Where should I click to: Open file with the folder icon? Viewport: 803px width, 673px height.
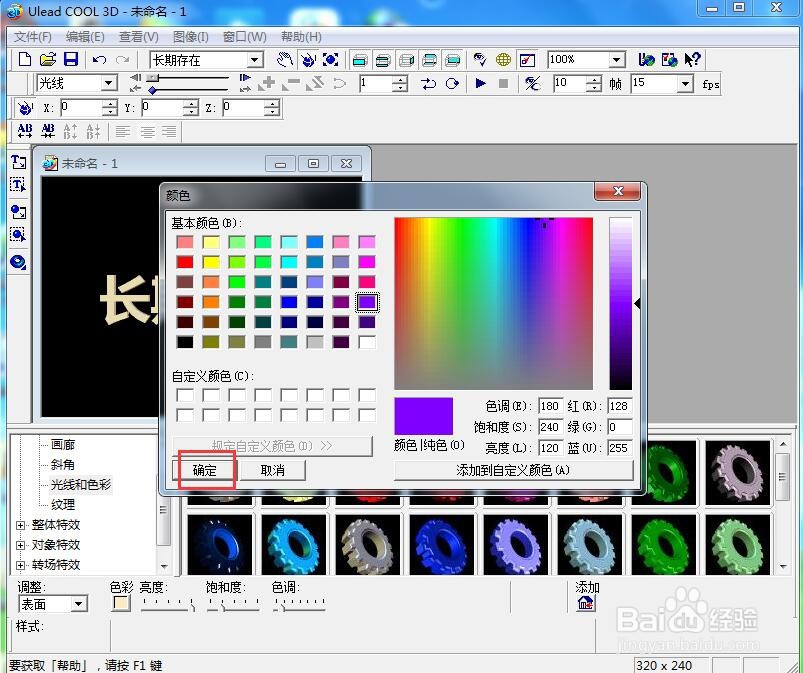(x=48, y=59)
